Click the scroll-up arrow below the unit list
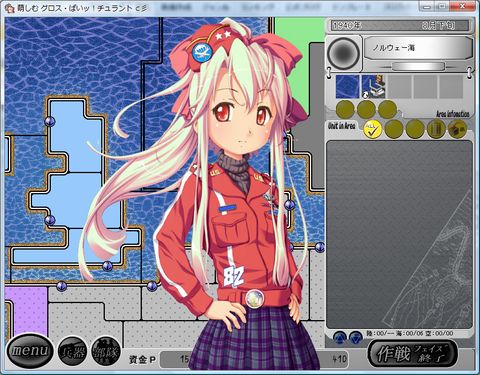This screenshot has height=375, width=480. [x=340, y=337]
